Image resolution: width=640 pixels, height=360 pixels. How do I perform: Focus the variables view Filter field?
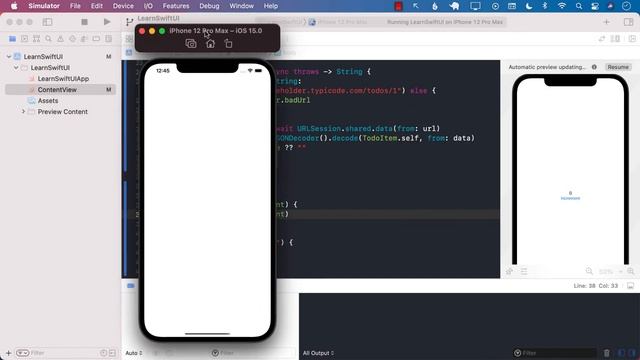click(x=253, y=353)
